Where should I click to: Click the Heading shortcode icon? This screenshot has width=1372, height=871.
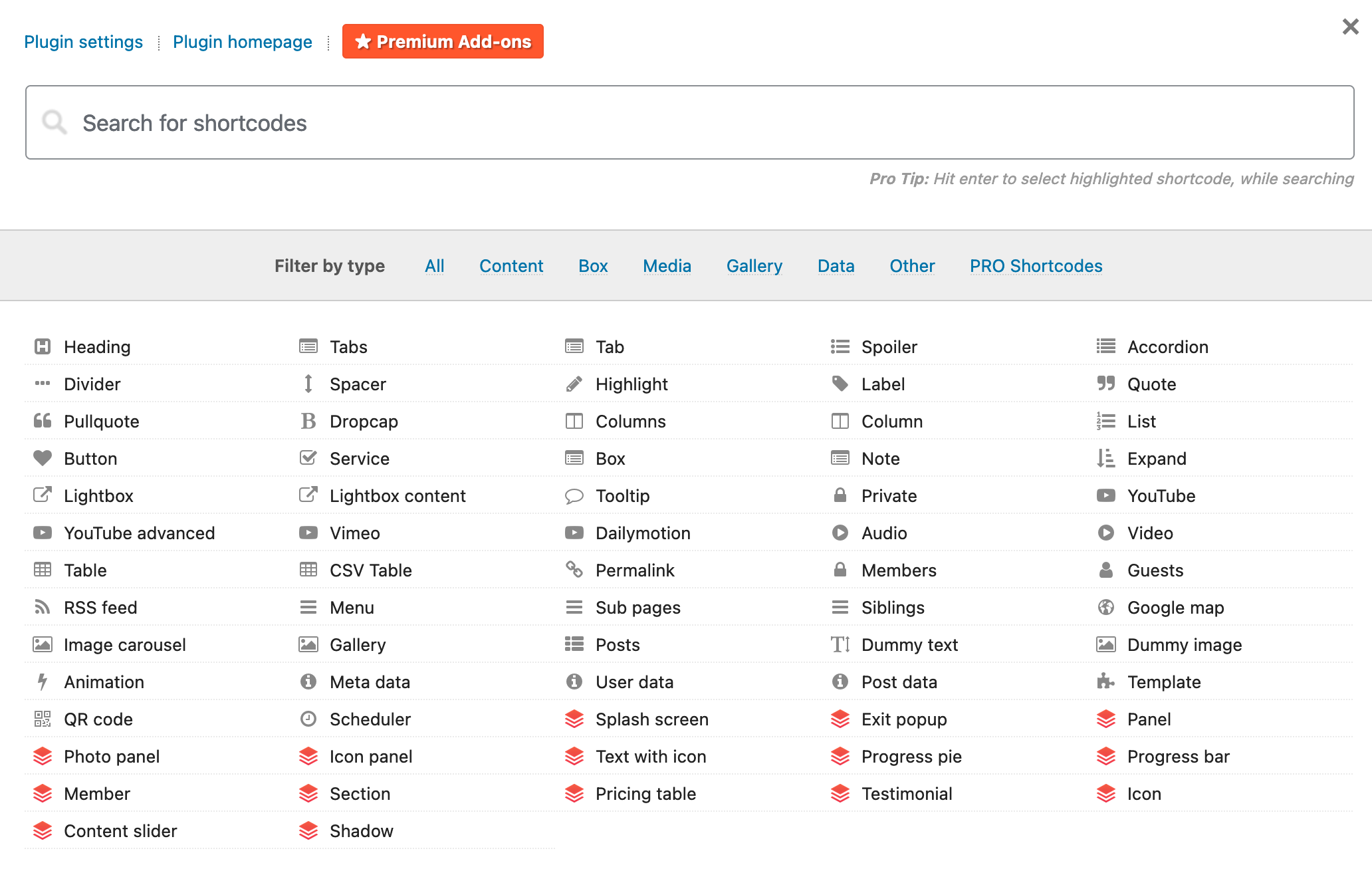click(x=43, y=346)
